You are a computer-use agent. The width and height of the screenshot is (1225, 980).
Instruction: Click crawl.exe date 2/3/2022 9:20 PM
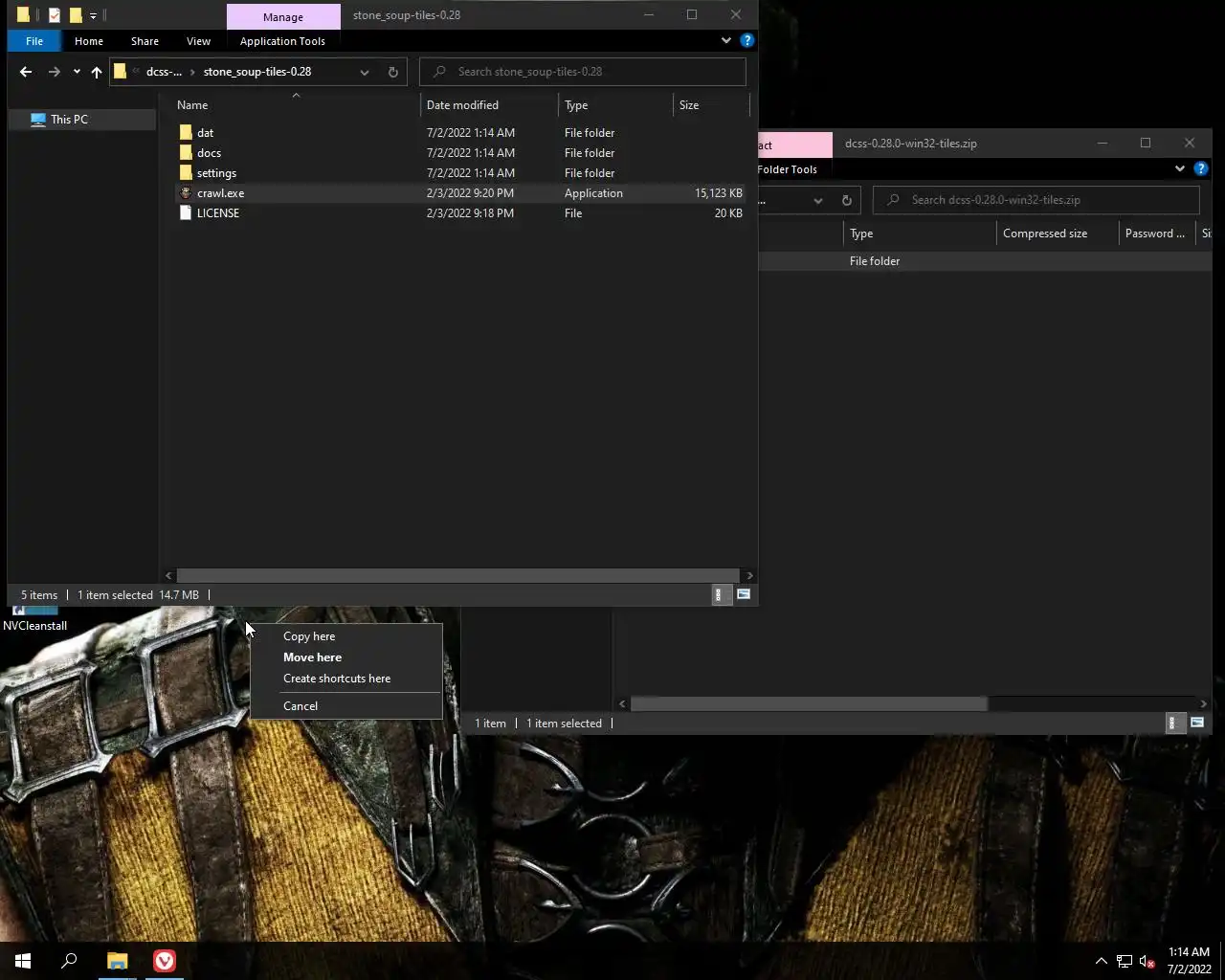coord(470,193)
